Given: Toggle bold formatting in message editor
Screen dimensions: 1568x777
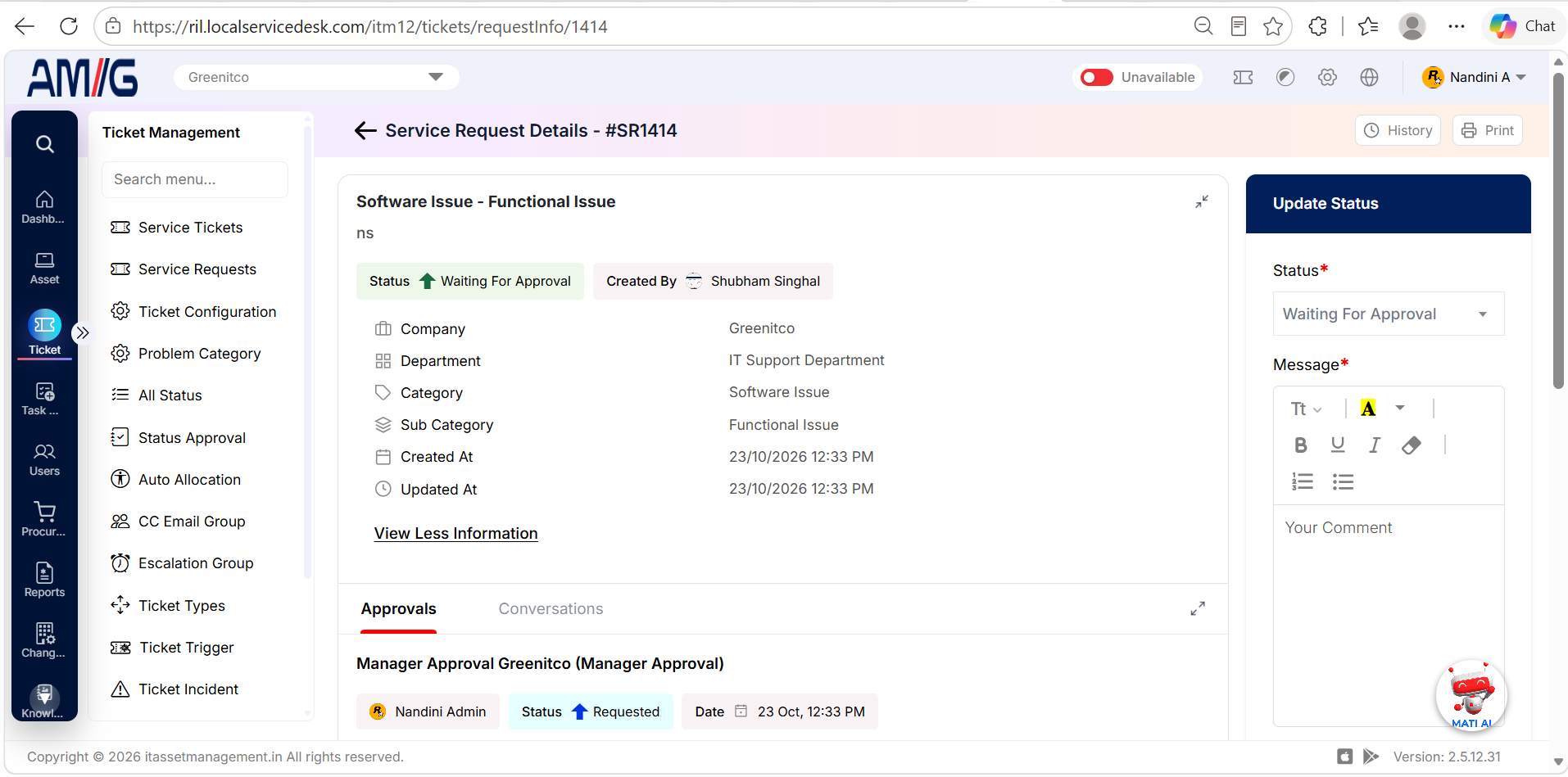Looking at the screenshot, I should tap(1300, 445).
